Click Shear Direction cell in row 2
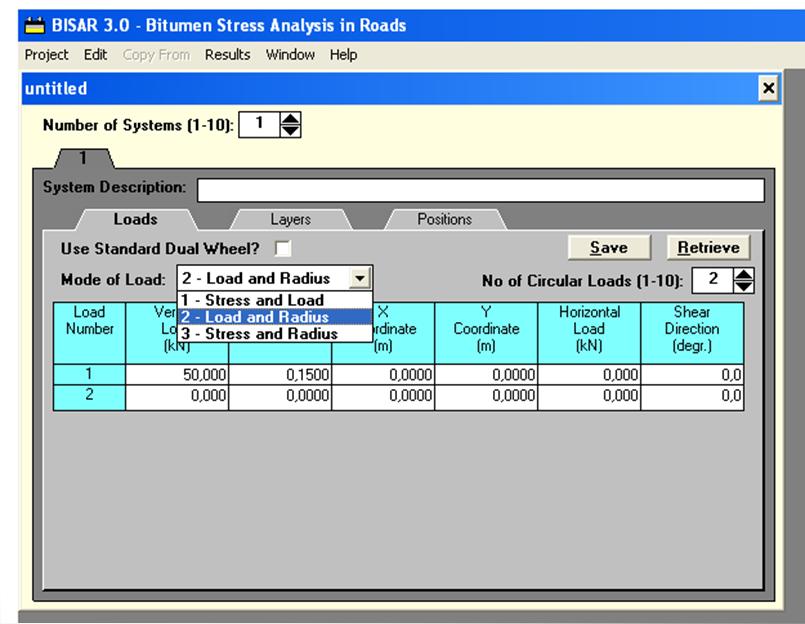The width and height of the screenshot is (805, 624). [692, 398]
